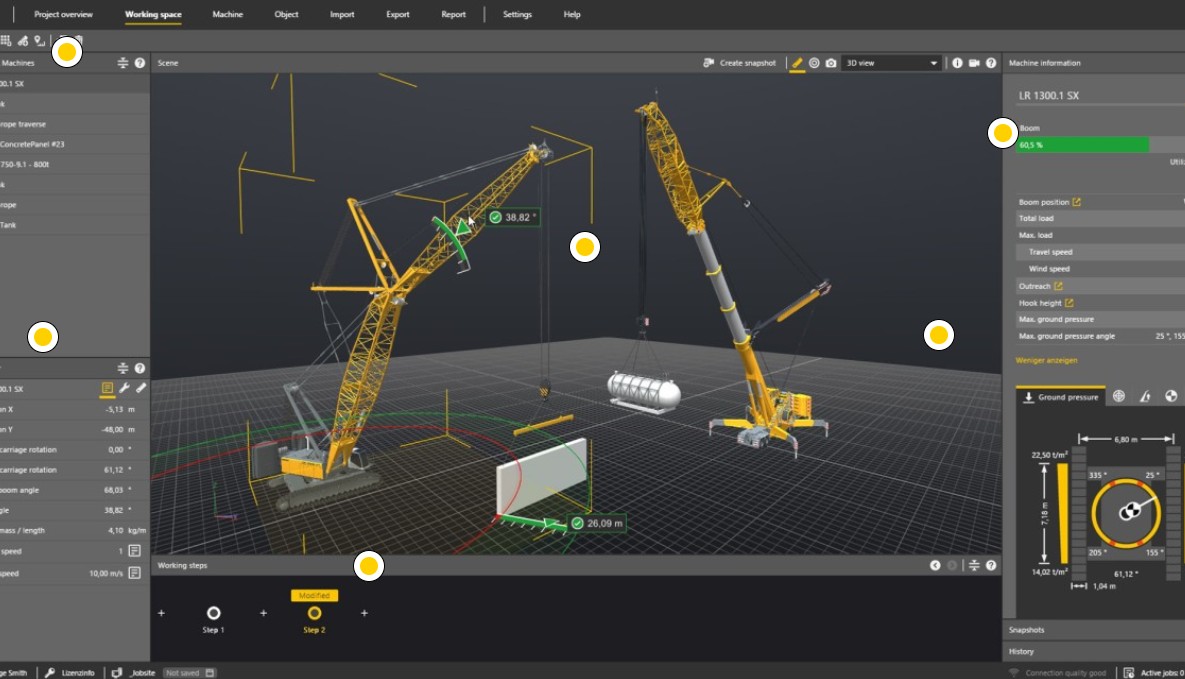Click the Create snapshot button

pos(740,63)
